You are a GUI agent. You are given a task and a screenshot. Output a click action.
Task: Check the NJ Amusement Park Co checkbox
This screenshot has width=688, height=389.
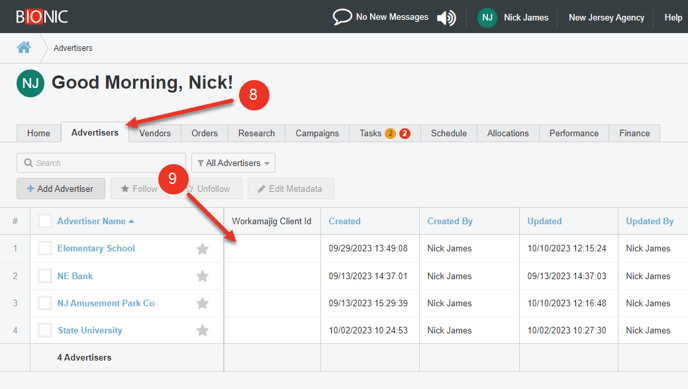click(45, 303)
